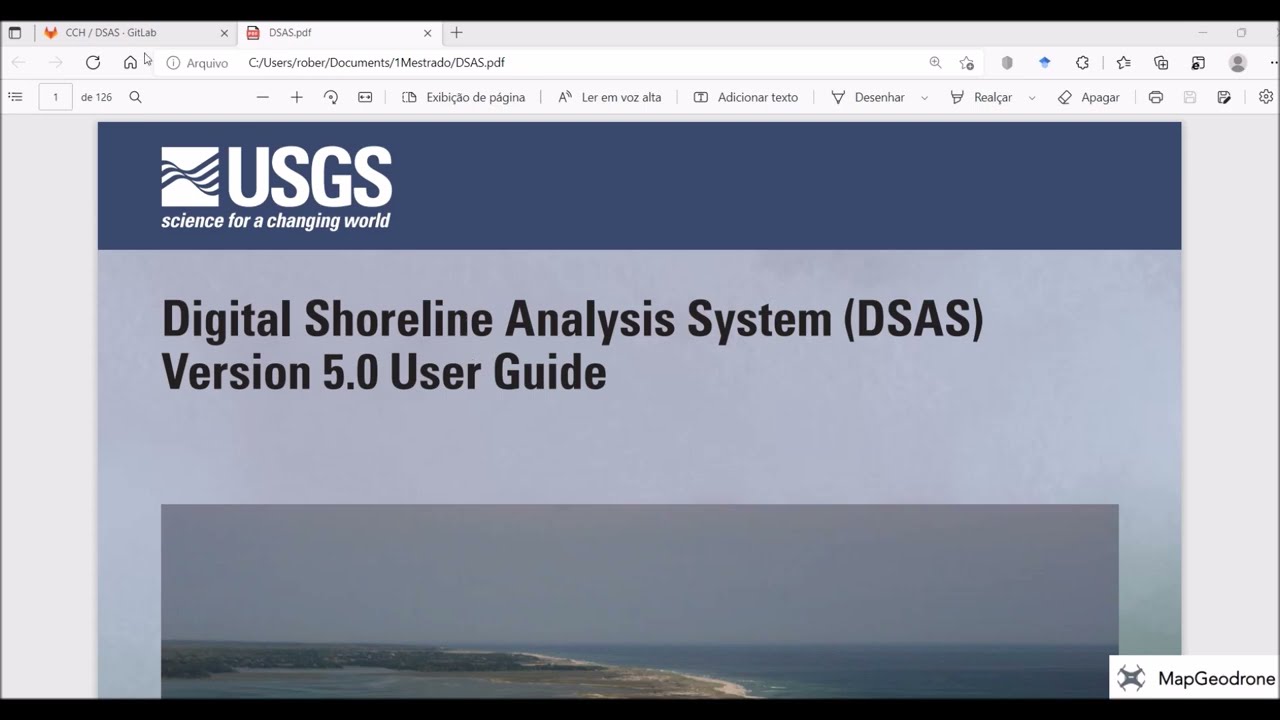
Task: Activate the Desenhar drawing tool
Action: (x=867, y=97)
